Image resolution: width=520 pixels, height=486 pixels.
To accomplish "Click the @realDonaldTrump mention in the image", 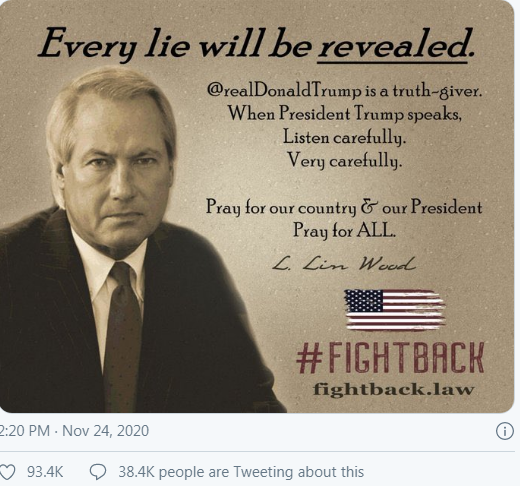I will coord(284,90).
